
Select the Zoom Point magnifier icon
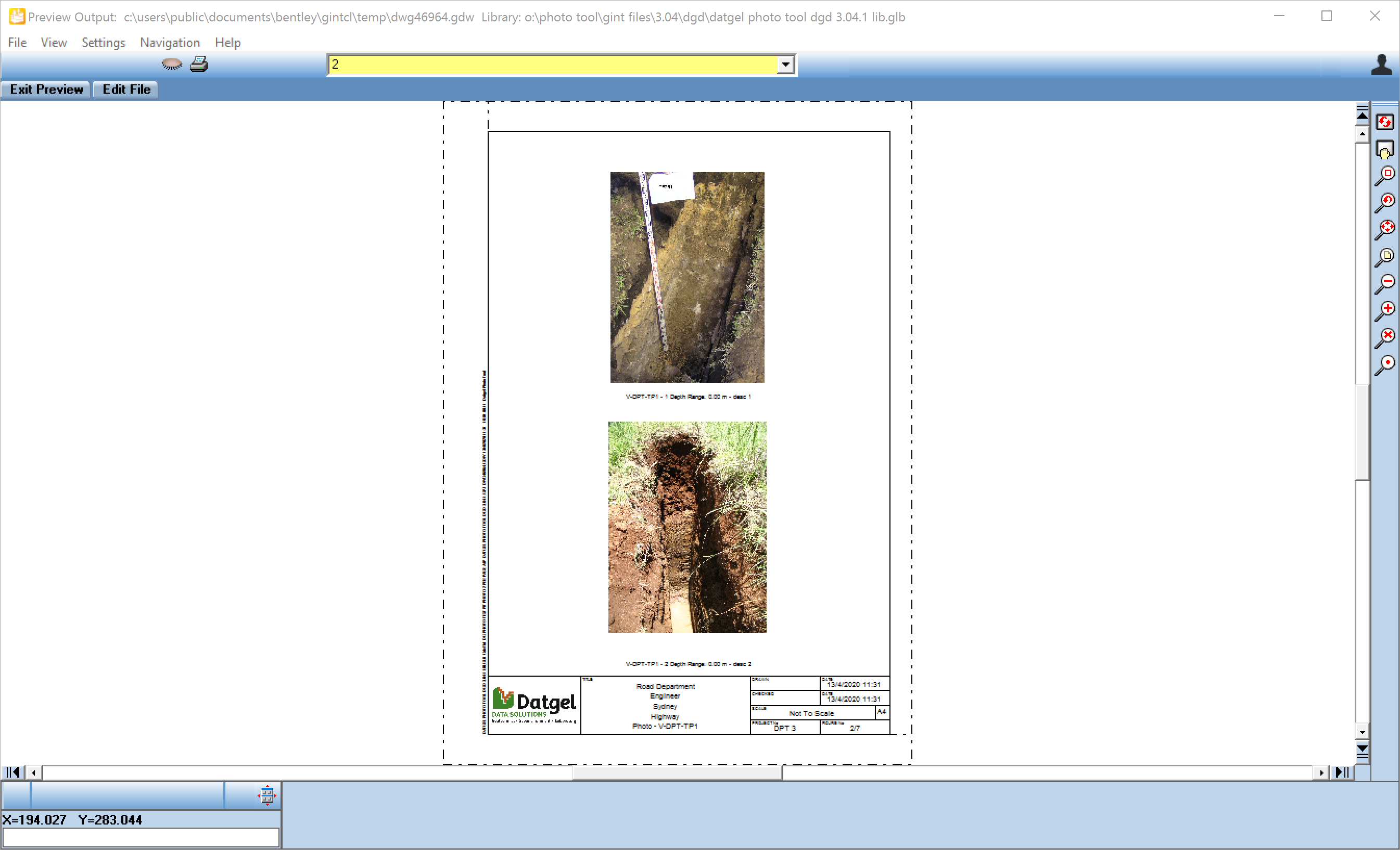[1386, 362]
